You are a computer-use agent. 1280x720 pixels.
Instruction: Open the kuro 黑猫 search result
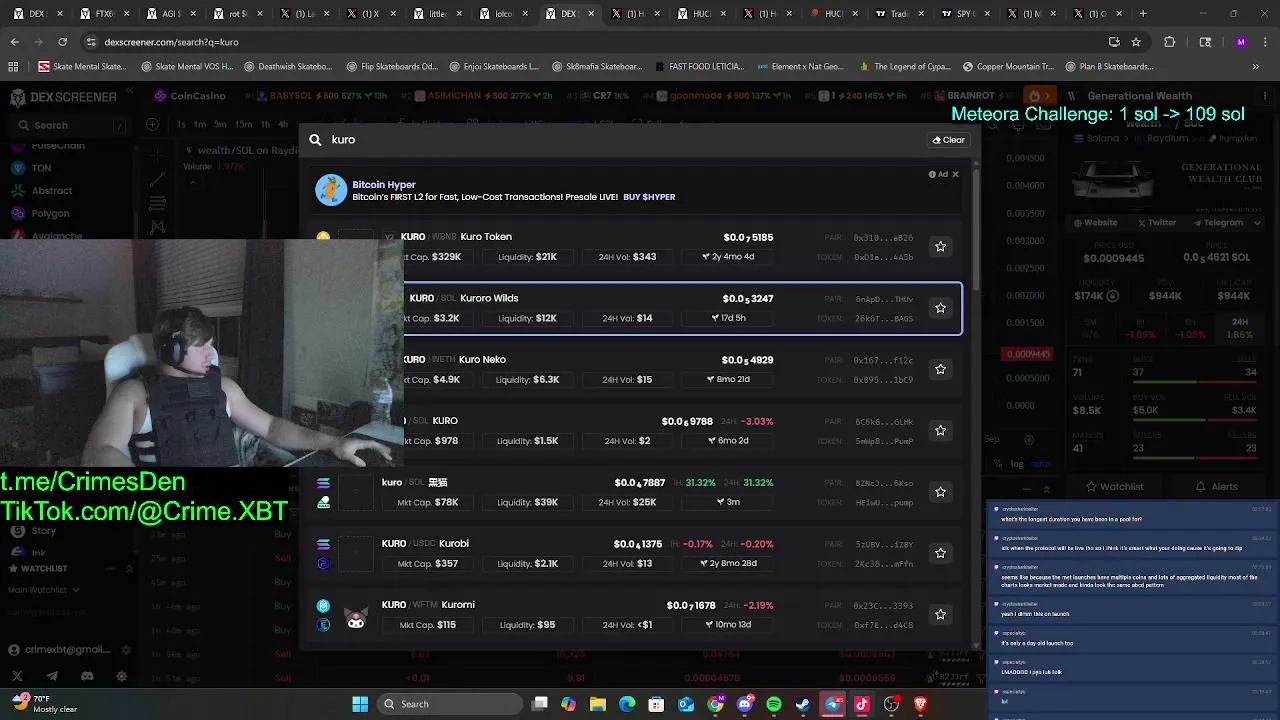pos(635,492)
